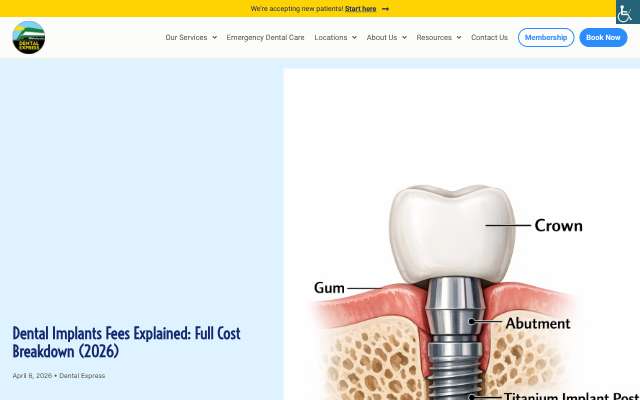The height and width of the screenshot is (400, 640).
Task: Click the Dental Implants Fees Explained heading
Action: click(127, 342)
